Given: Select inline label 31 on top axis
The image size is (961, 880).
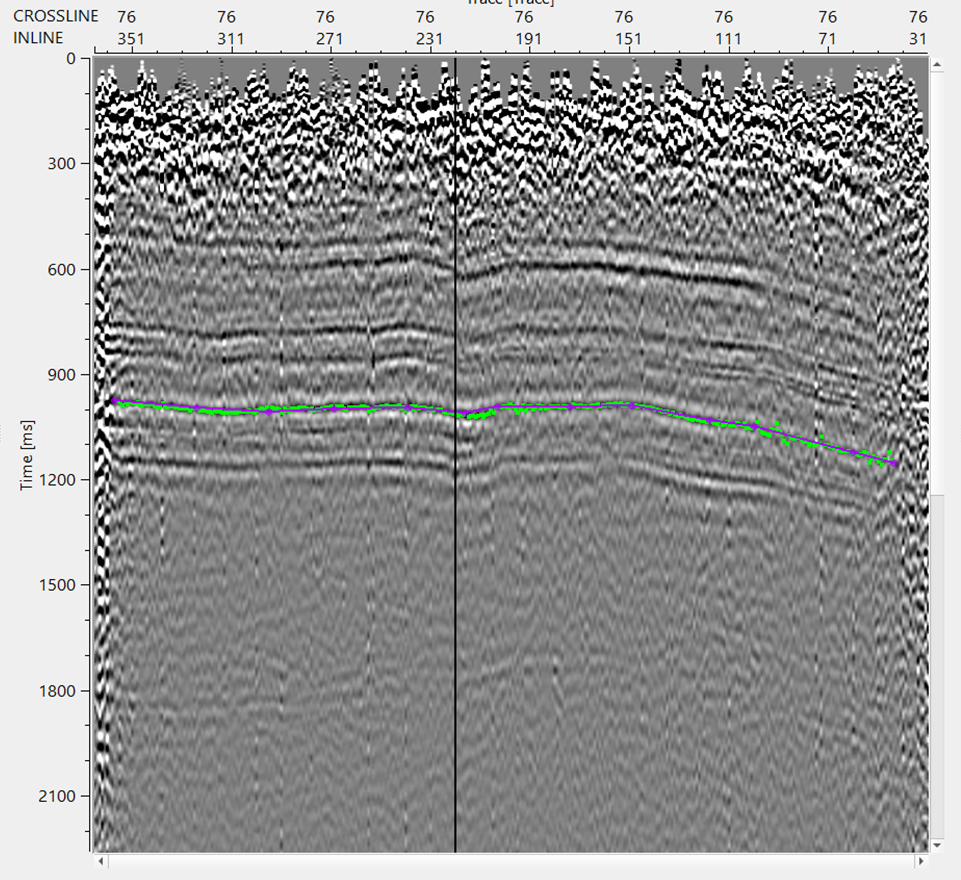Looking at the screenshot, I should tap(916, 38).
